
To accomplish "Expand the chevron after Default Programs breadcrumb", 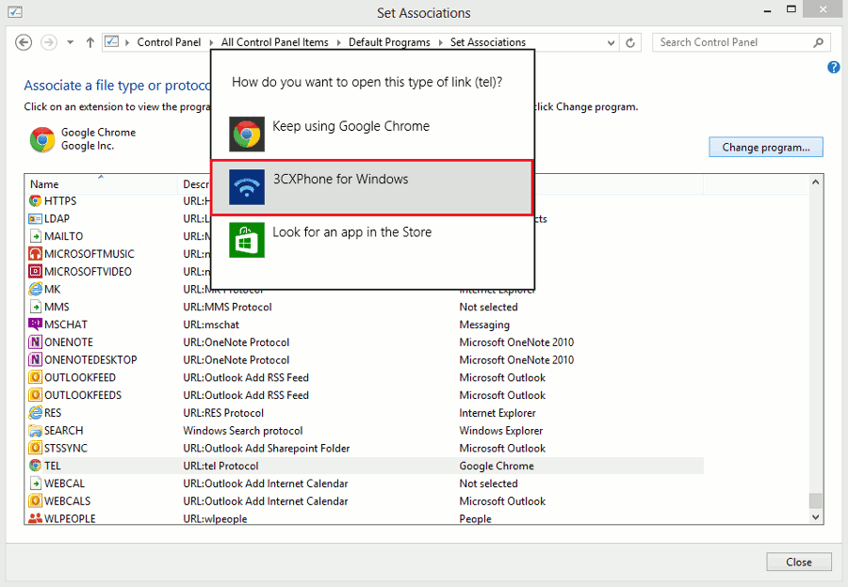I will 440,43.
